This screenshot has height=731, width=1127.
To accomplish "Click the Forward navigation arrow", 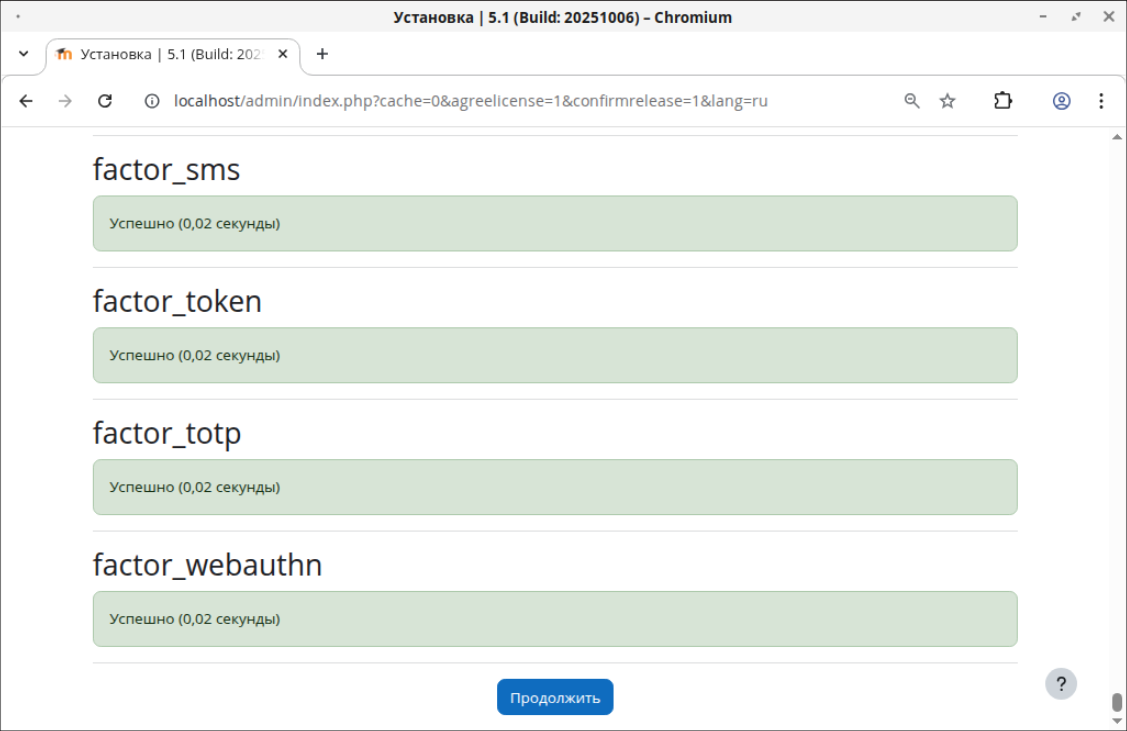I will tap(65, 101).
